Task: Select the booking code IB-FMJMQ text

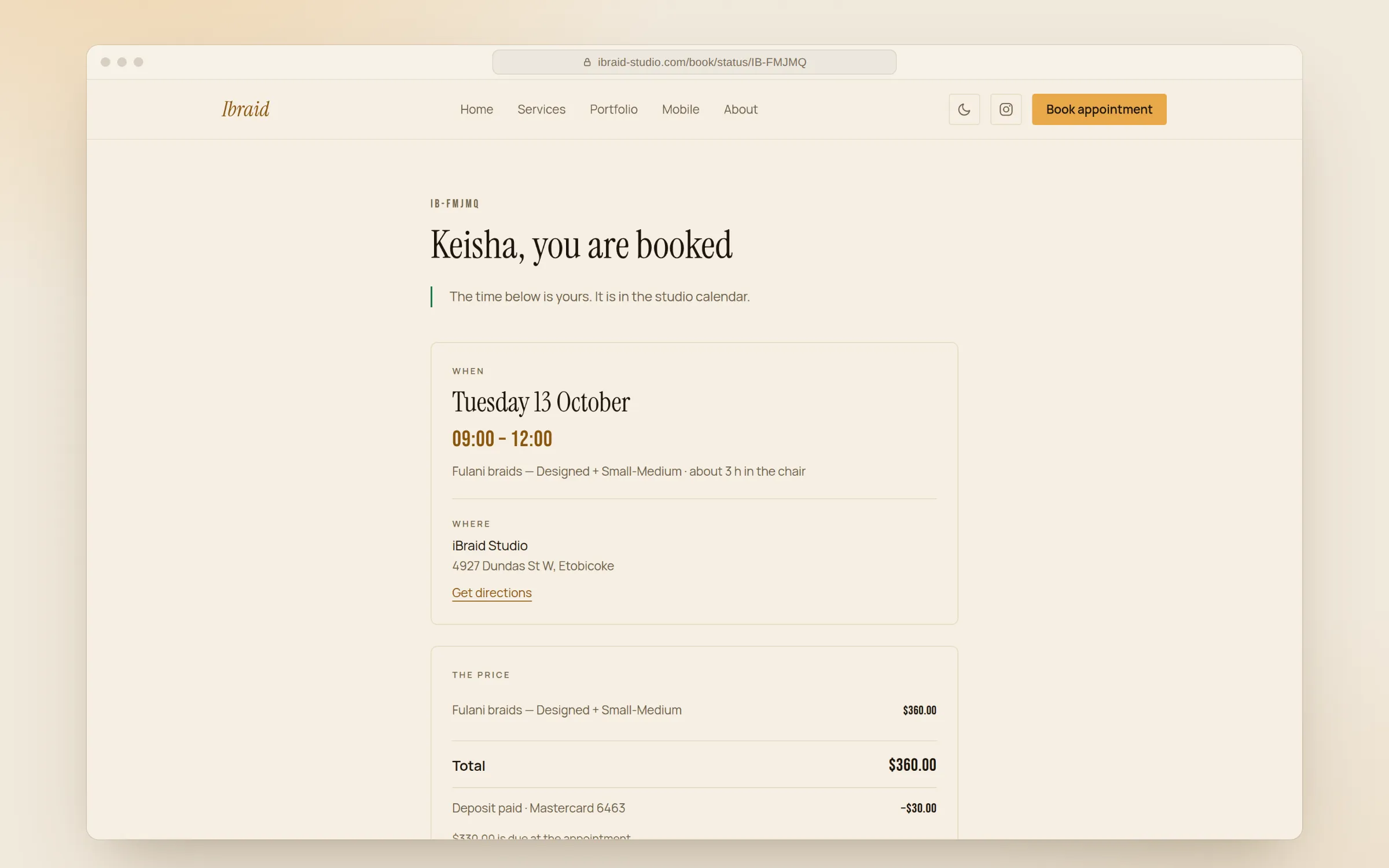Action: point(454,204)
